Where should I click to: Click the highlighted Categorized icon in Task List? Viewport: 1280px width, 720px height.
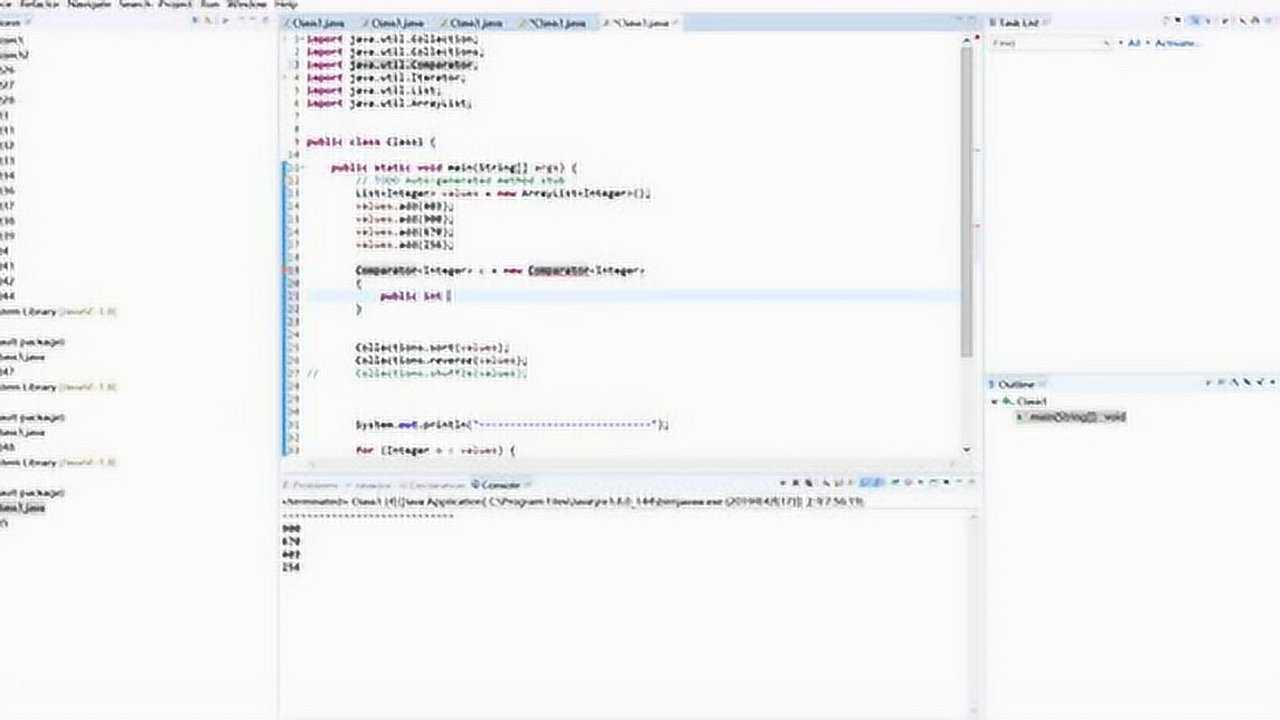tap(1194, 21)
